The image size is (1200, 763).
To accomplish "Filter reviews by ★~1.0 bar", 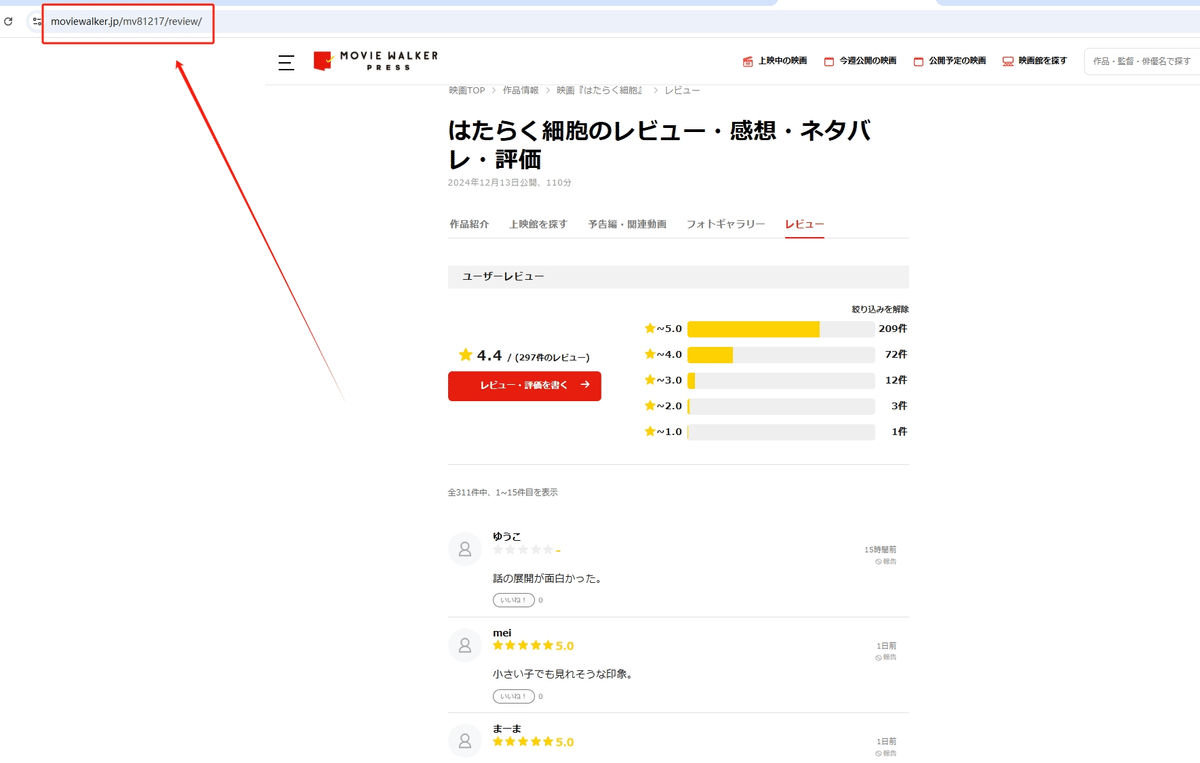I will 781,432.
